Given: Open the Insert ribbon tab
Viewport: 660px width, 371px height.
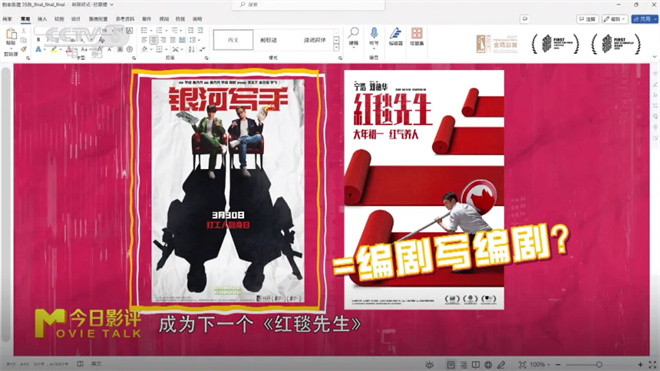Looking at the screenshot, I should point(42,19).
